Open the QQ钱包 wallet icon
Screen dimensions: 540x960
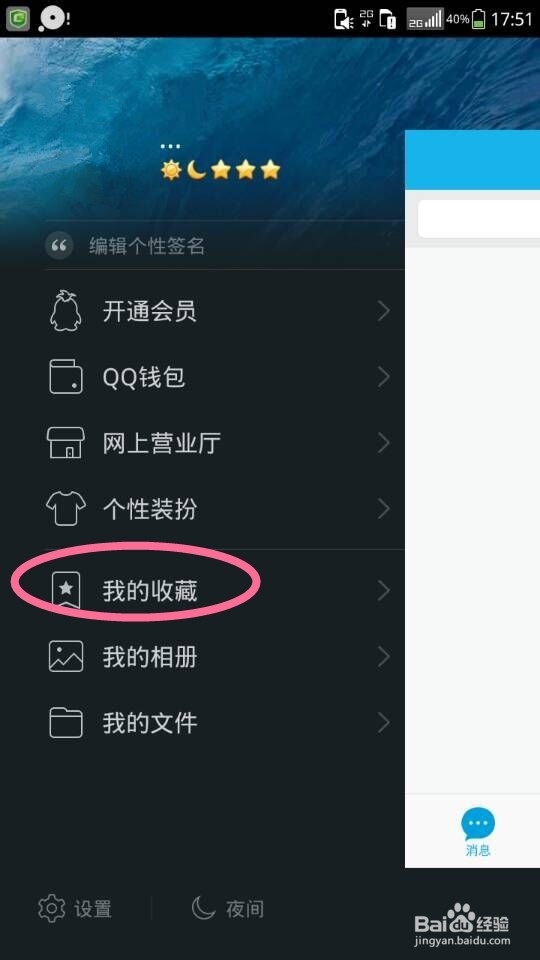(x=66, y=377)
